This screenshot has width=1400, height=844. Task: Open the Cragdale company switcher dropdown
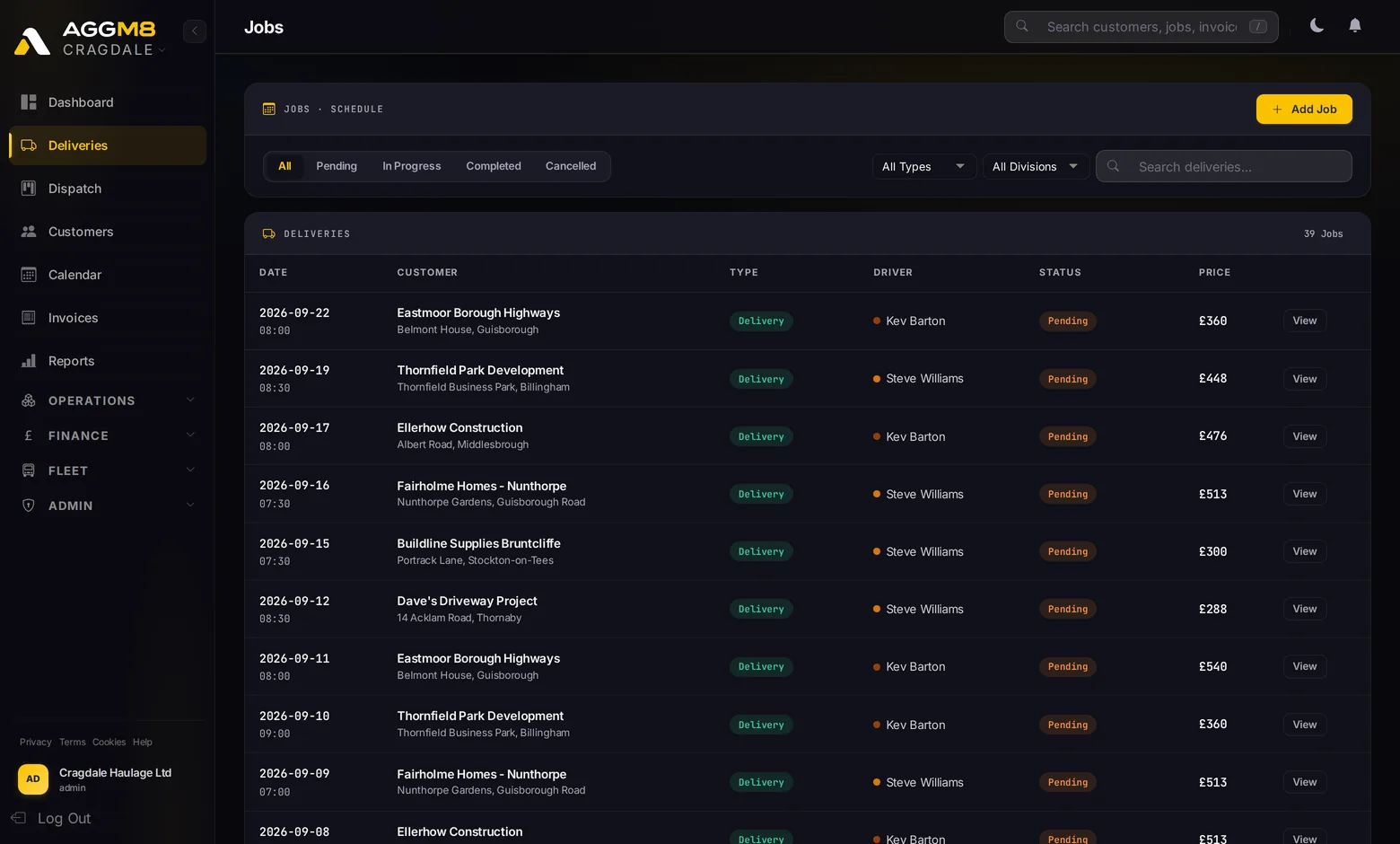pyautogui.click(x=114, y=49)
